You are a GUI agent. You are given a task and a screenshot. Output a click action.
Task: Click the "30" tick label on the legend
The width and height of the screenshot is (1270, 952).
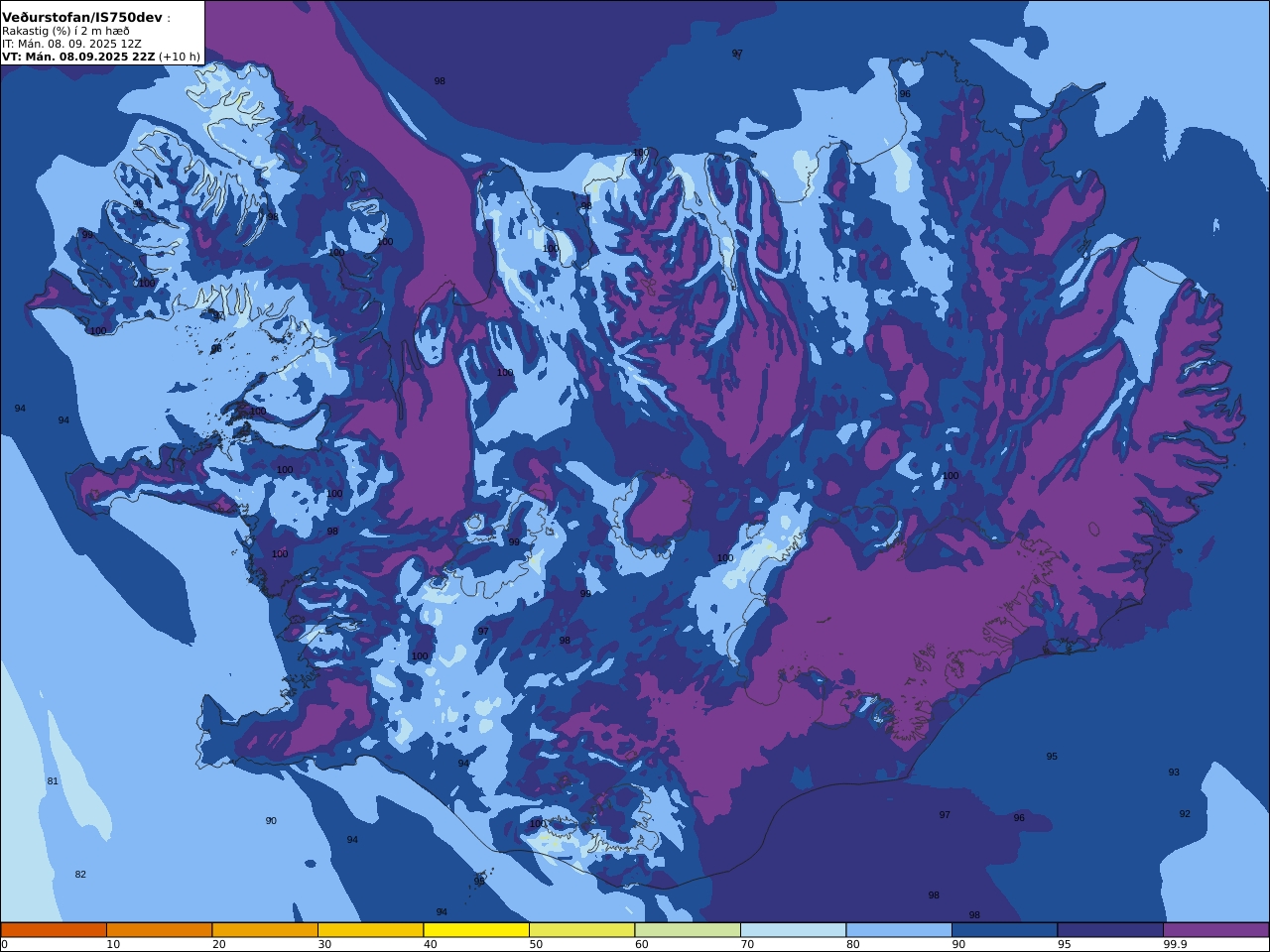(x=324, y=944)
